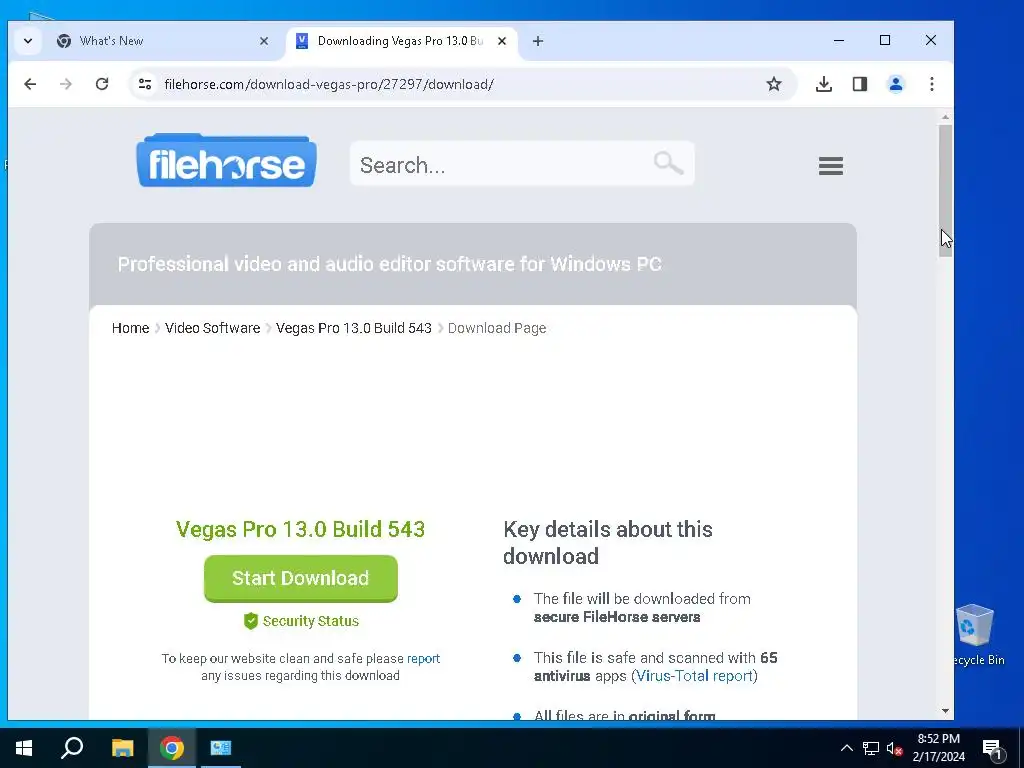Viewport: 1024px width, 768px height.
Task: Click the network tray icon
Action: [x=871, y=748]
